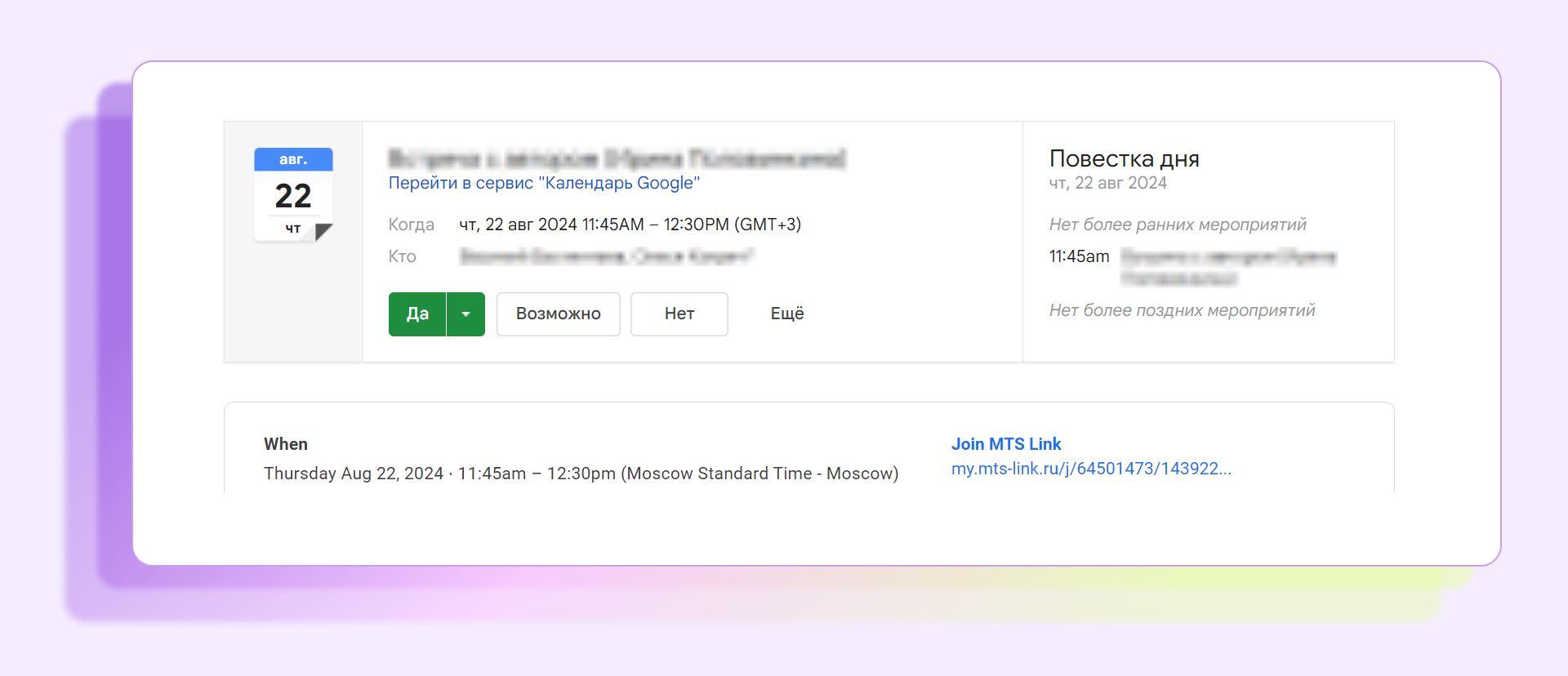This screenshot has width=1568, height=676.
Task: Decline invitation with the Нет button
Action: tap(679, 314)
